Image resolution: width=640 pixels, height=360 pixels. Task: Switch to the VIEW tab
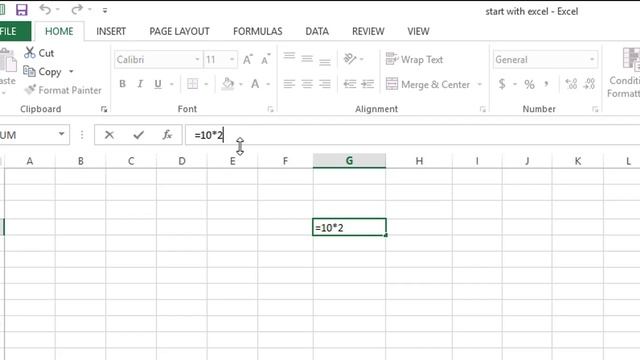click(x=418, y=31)
